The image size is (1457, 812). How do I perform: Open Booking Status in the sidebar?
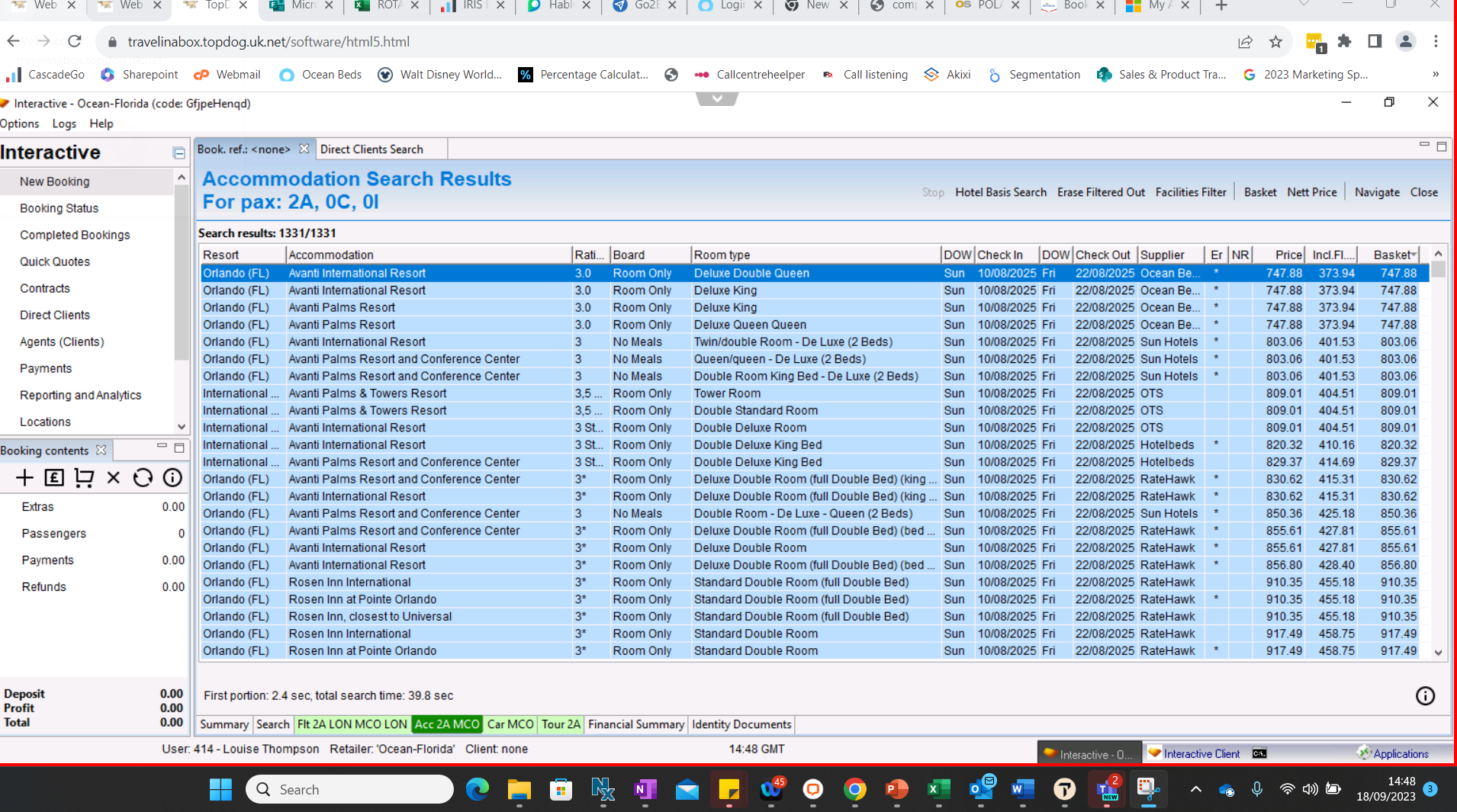60,208
